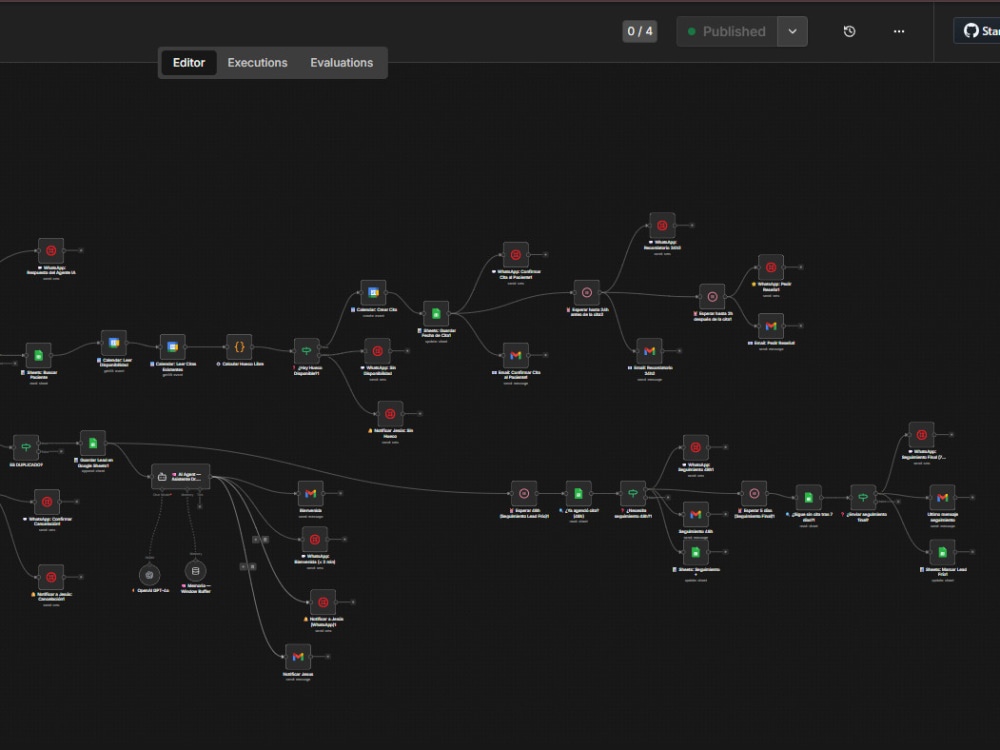Expand the Published dropdown arrow

pyautogui.click(x=792, y=31)
